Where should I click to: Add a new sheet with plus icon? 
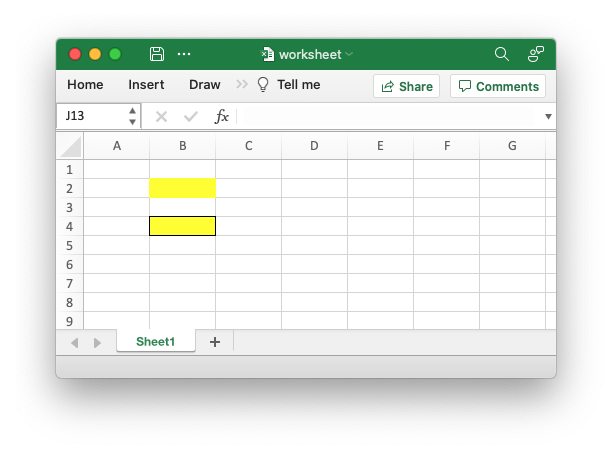(214, 342)
